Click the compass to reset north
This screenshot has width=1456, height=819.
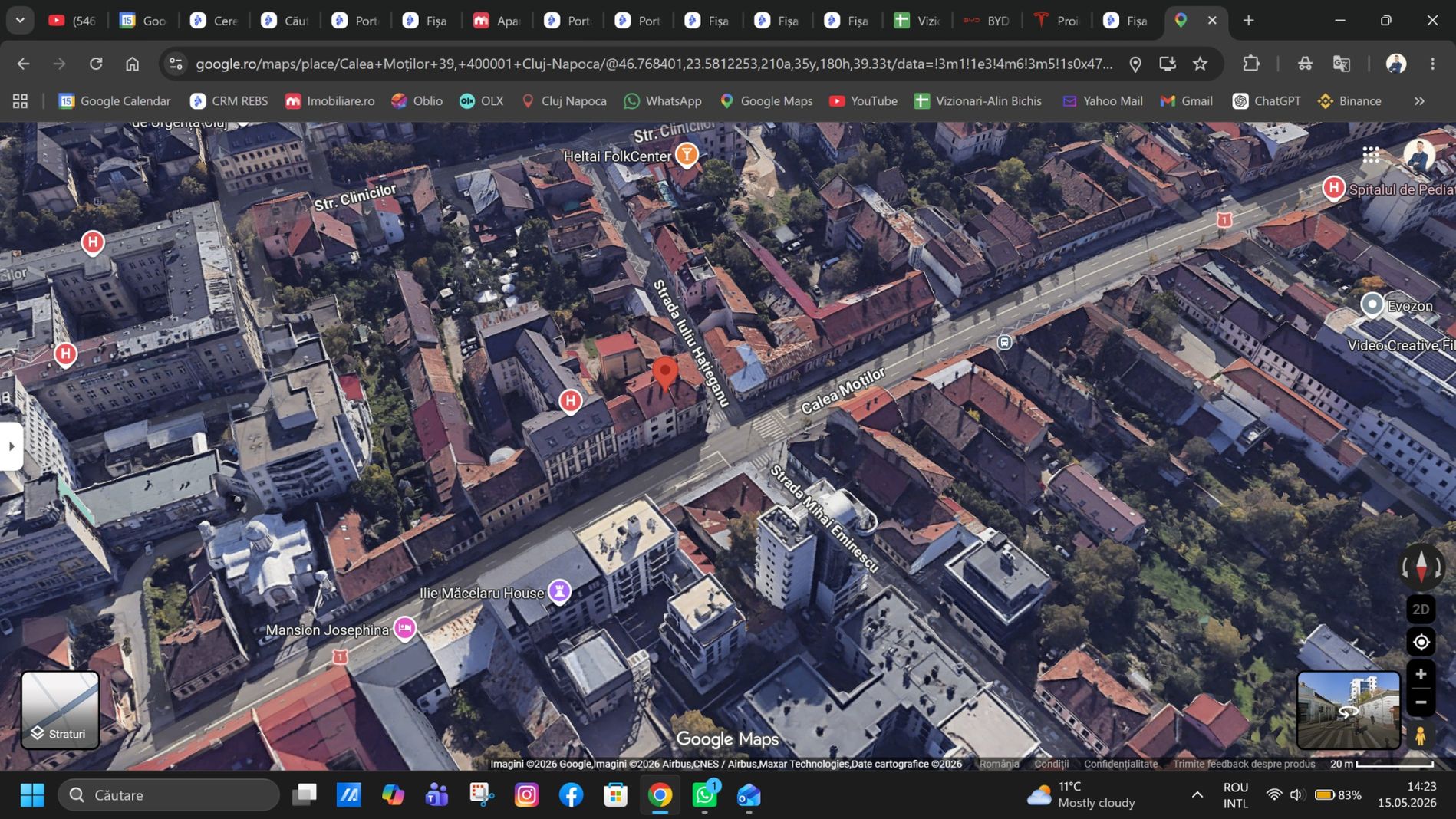click(1421, 567)
